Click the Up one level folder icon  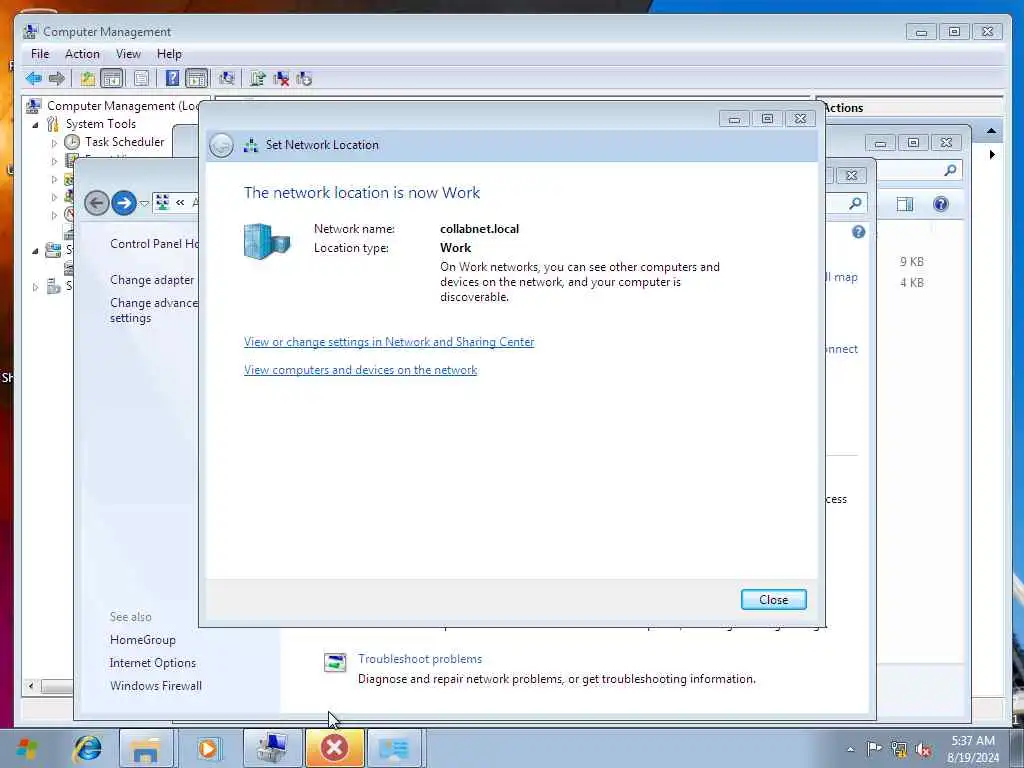[88, 79]
